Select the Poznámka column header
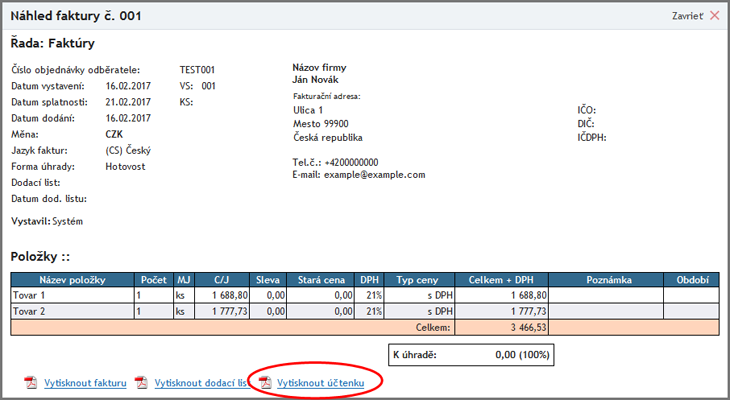This screenshot has width=730, height=400. pyautogui.click(x=608, y=280)
